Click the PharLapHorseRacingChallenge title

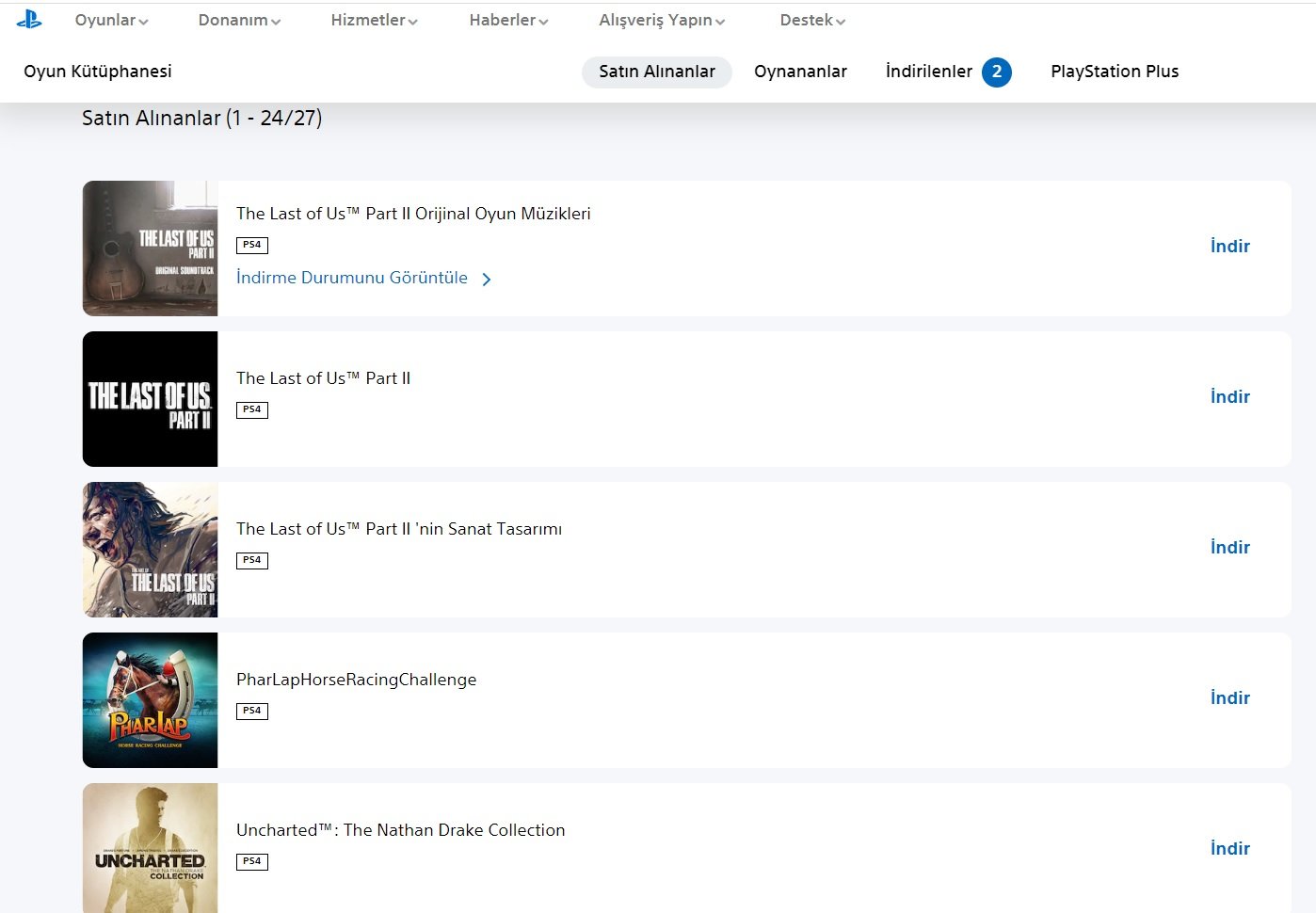tap(356, 680)
